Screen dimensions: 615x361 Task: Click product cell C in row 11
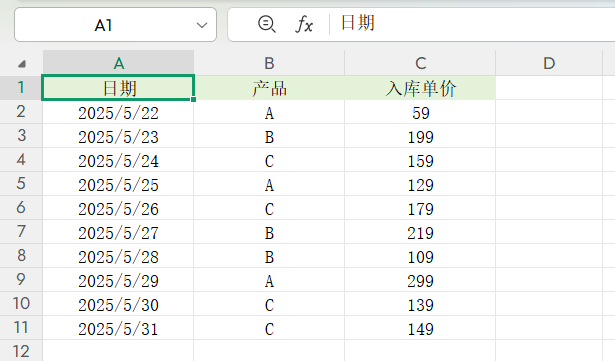coord(269,328)
